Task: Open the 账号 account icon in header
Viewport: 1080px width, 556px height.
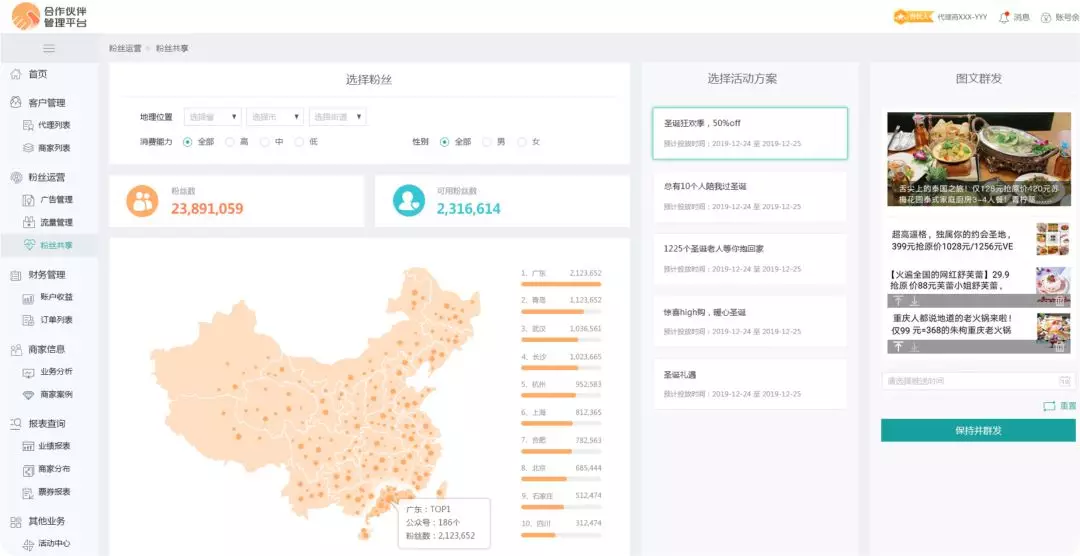Action: [1046, 17]
